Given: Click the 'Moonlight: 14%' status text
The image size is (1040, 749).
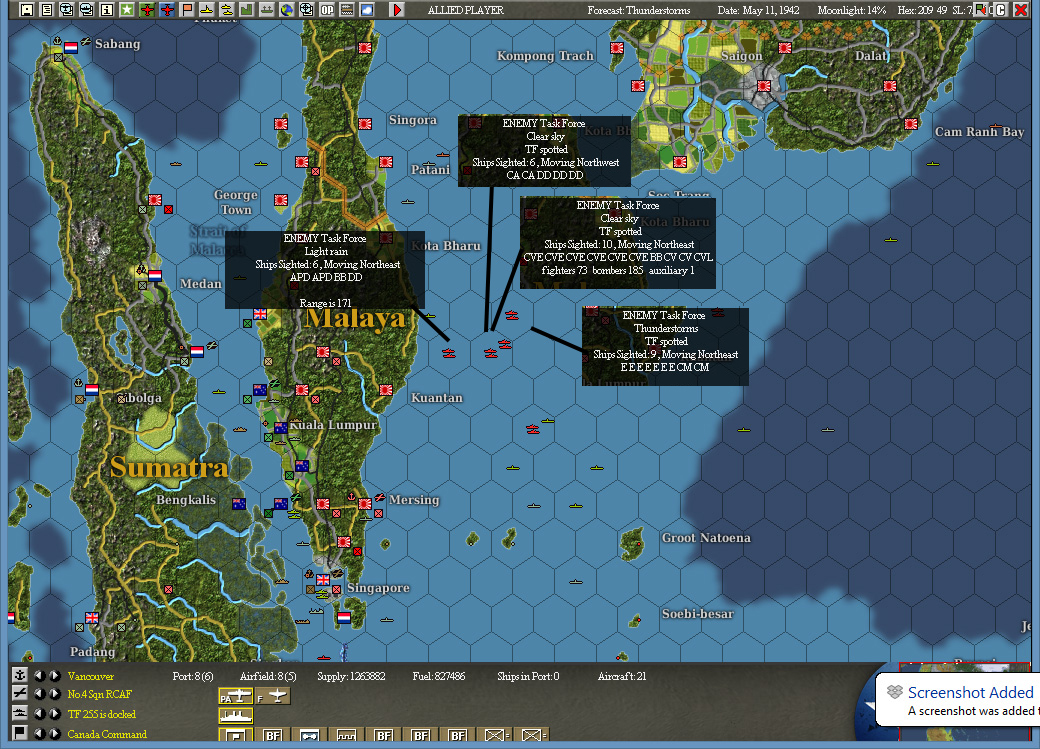Looking at the screenshot, I should (x=852, y=10).
